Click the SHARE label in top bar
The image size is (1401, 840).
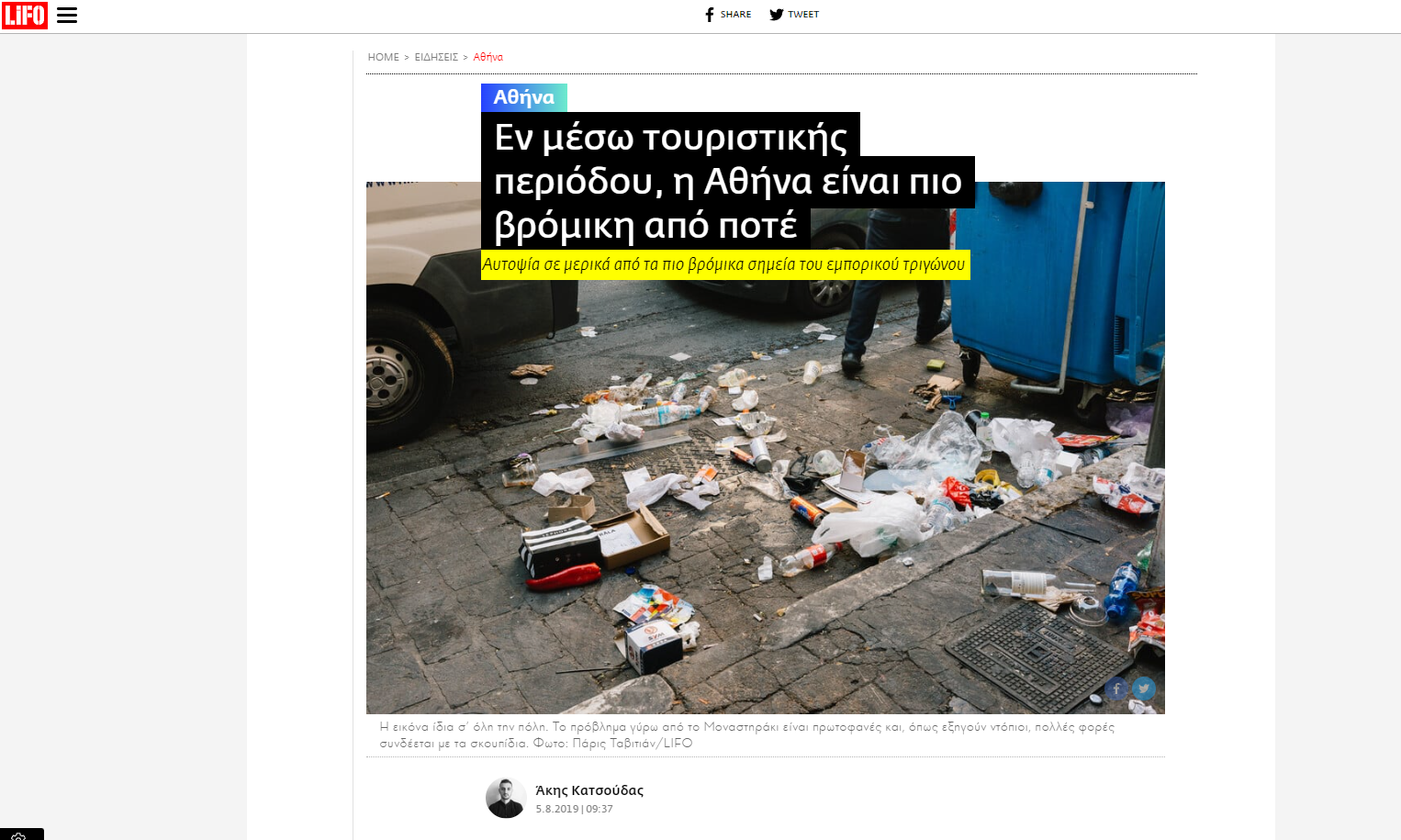pos(735,15)
